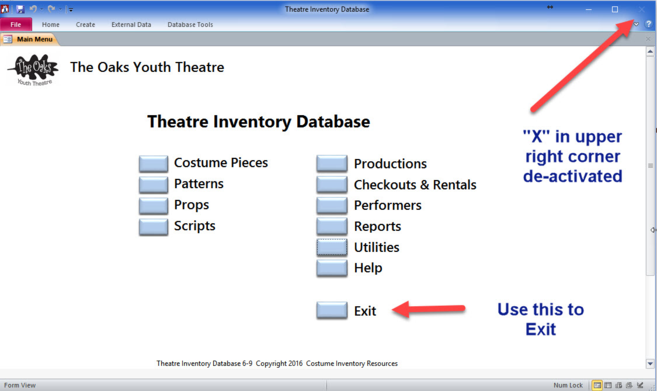Switch to Datasheet View via status bar icon

point(608,385)
